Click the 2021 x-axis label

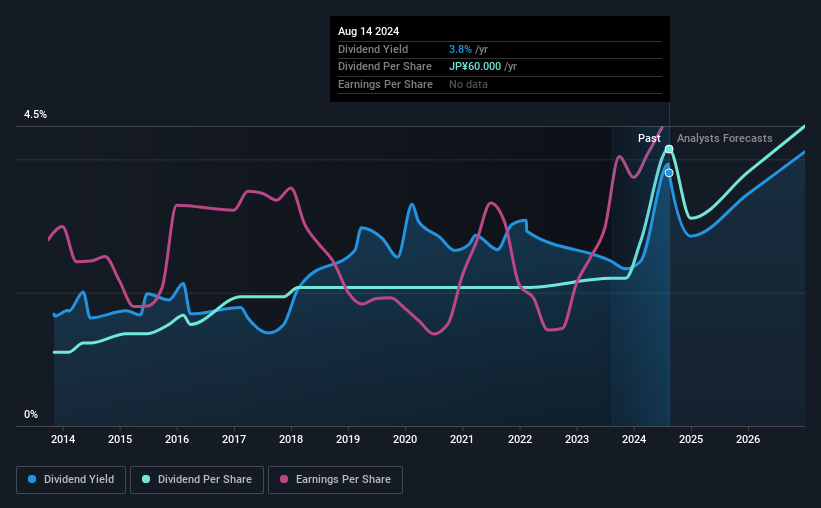[x=462, y=439]
